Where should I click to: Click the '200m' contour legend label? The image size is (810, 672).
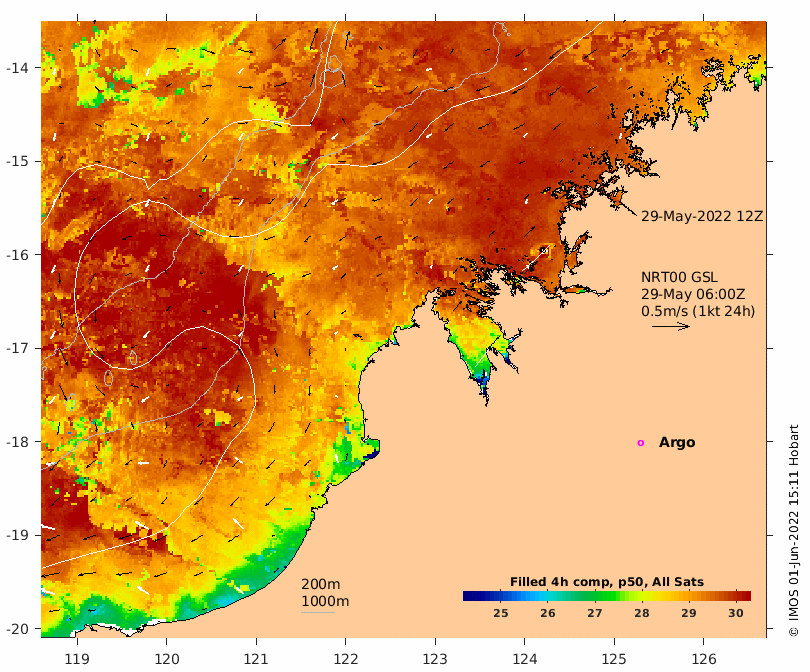coord(320,584)
